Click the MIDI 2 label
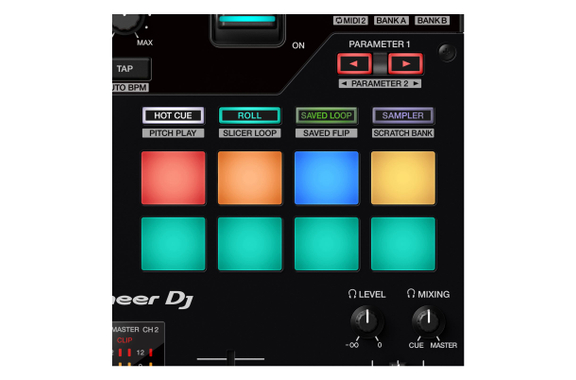576x380 pixels. 350,21
